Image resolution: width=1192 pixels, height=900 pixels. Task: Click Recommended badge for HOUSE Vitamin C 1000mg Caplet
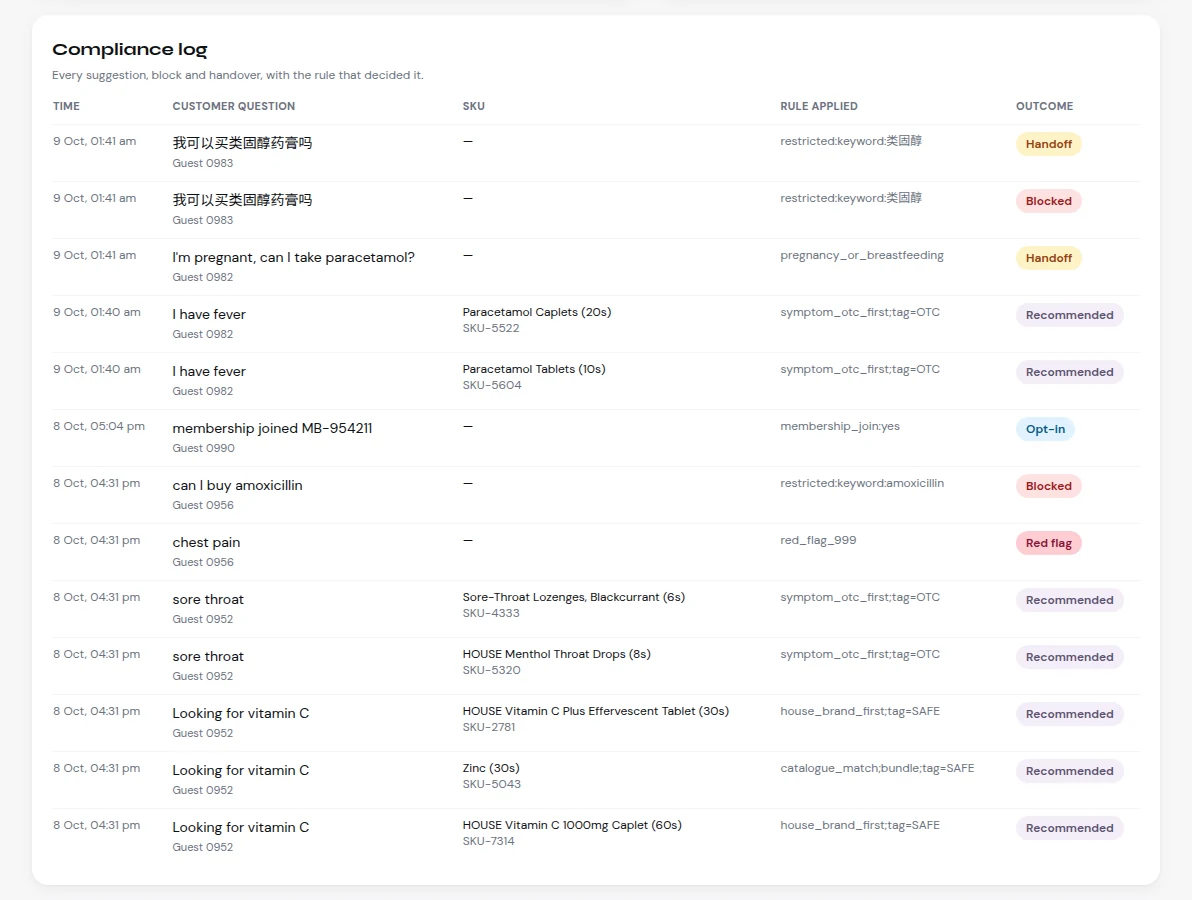1069,829
